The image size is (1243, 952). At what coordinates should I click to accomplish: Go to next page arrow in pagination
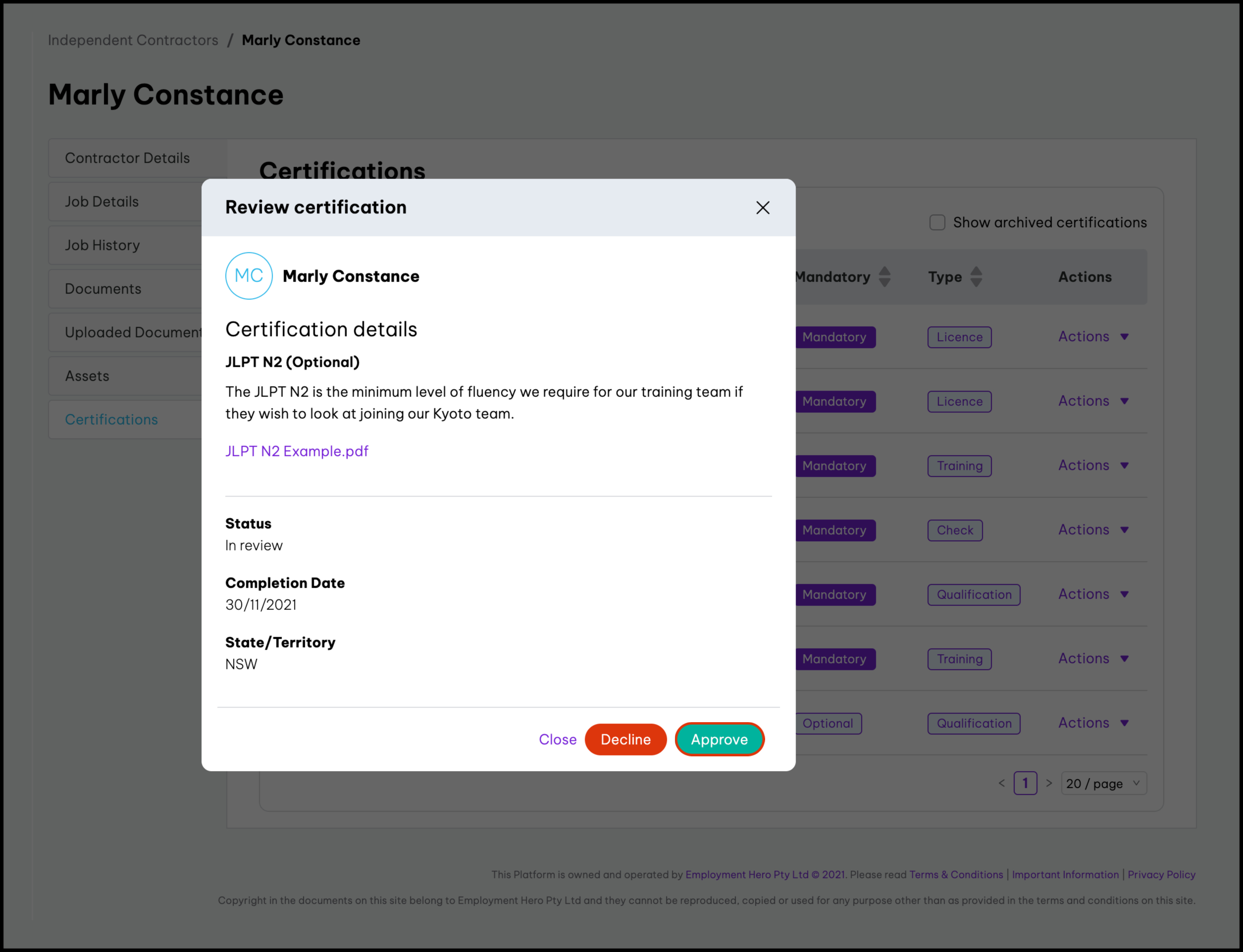click(1049, 783)
